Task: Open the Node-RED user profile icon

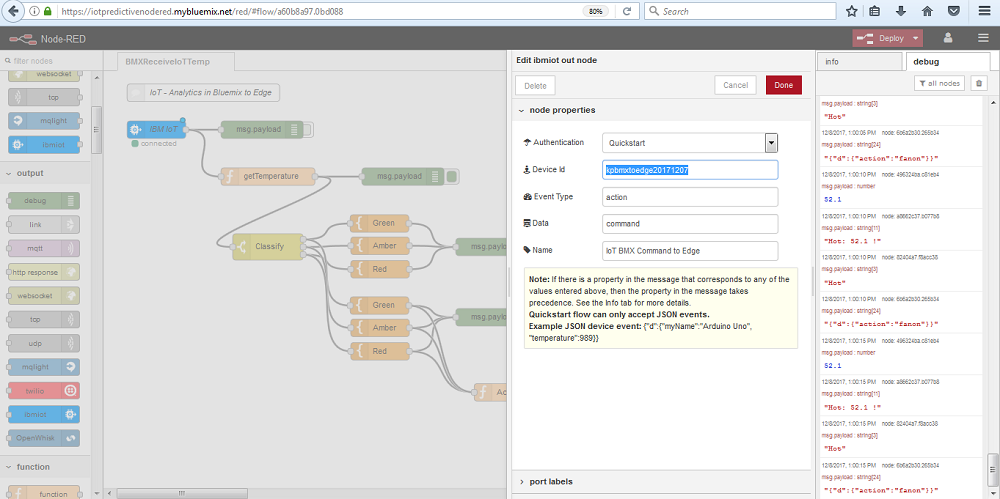Action: point(948,38)
